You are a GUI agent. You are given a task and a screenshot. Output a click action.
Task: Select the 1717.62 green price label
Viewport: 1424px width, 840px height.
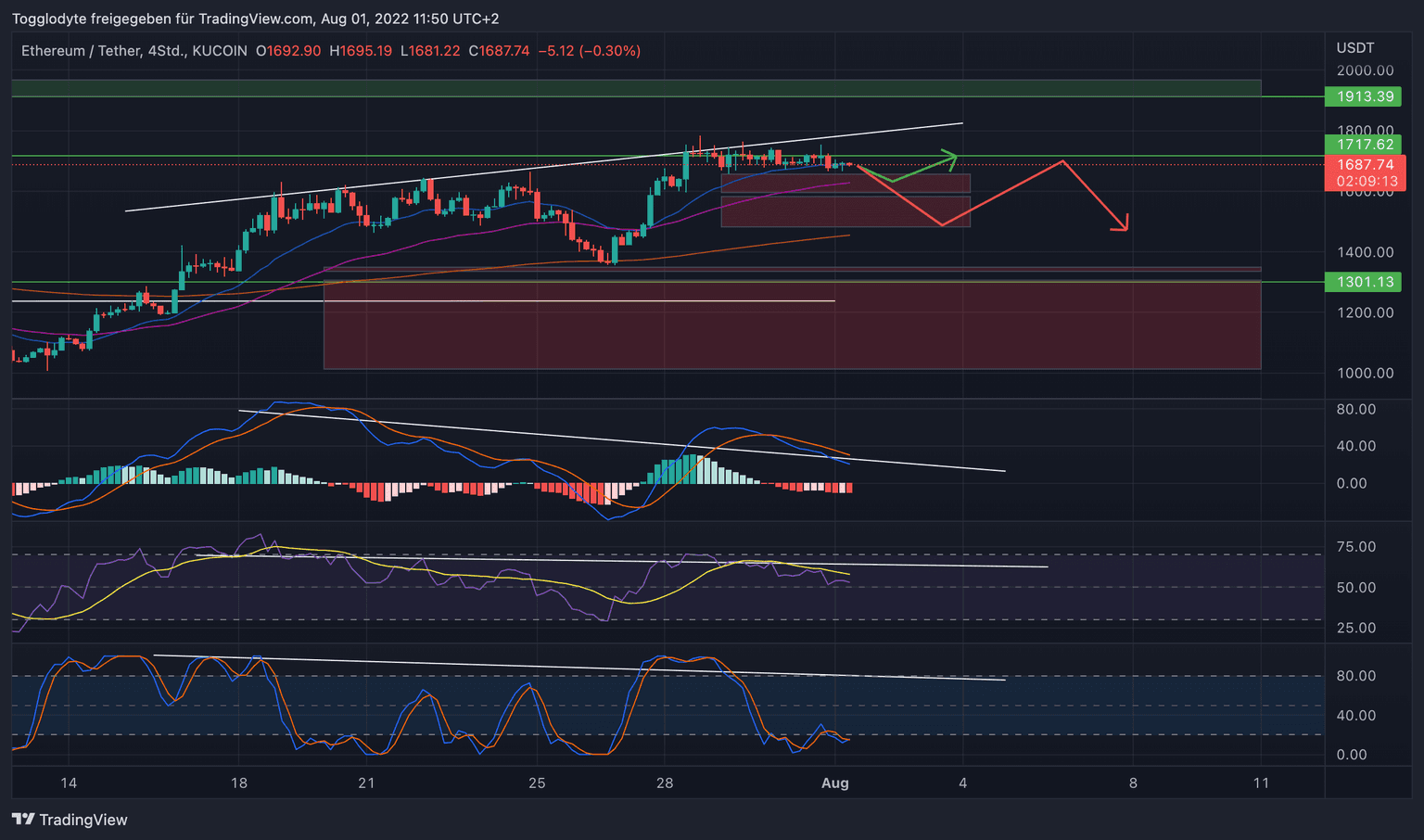tap(1362, 145)
